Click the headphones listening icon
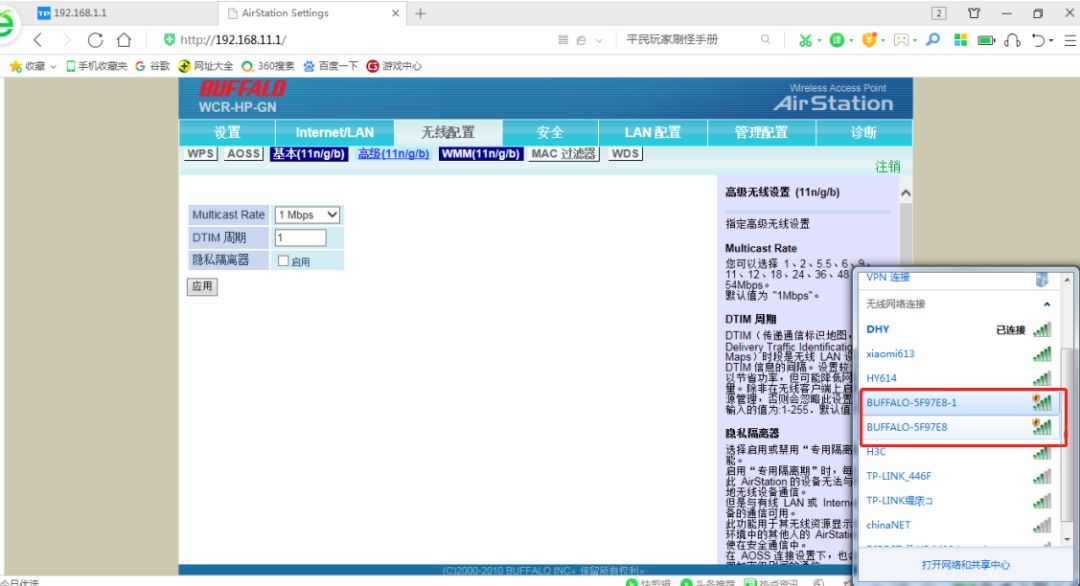This screenshot has height=586, width=1080. pos(1011,40)
